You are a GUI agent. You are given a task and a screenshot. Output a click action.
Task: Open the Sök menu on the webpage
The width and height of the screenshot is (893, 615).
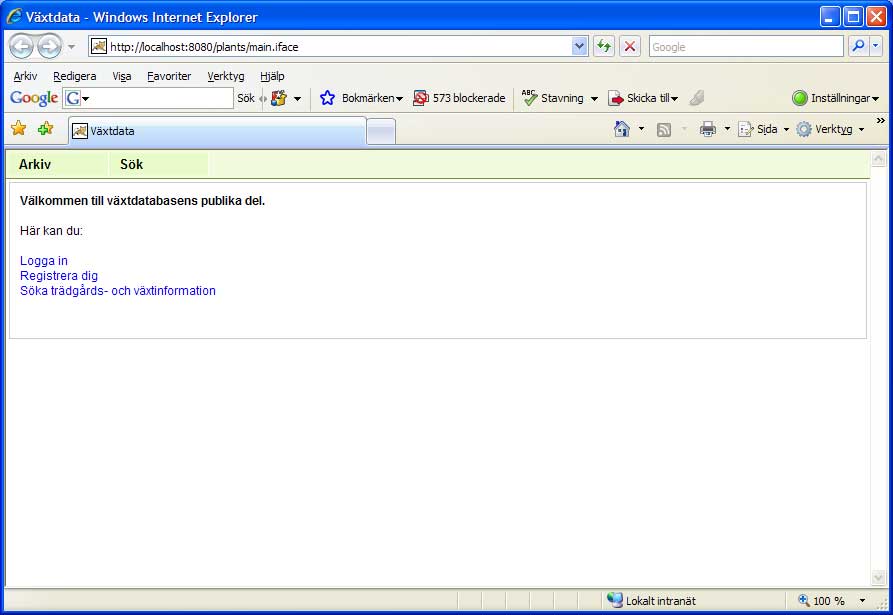coord(132,165)
